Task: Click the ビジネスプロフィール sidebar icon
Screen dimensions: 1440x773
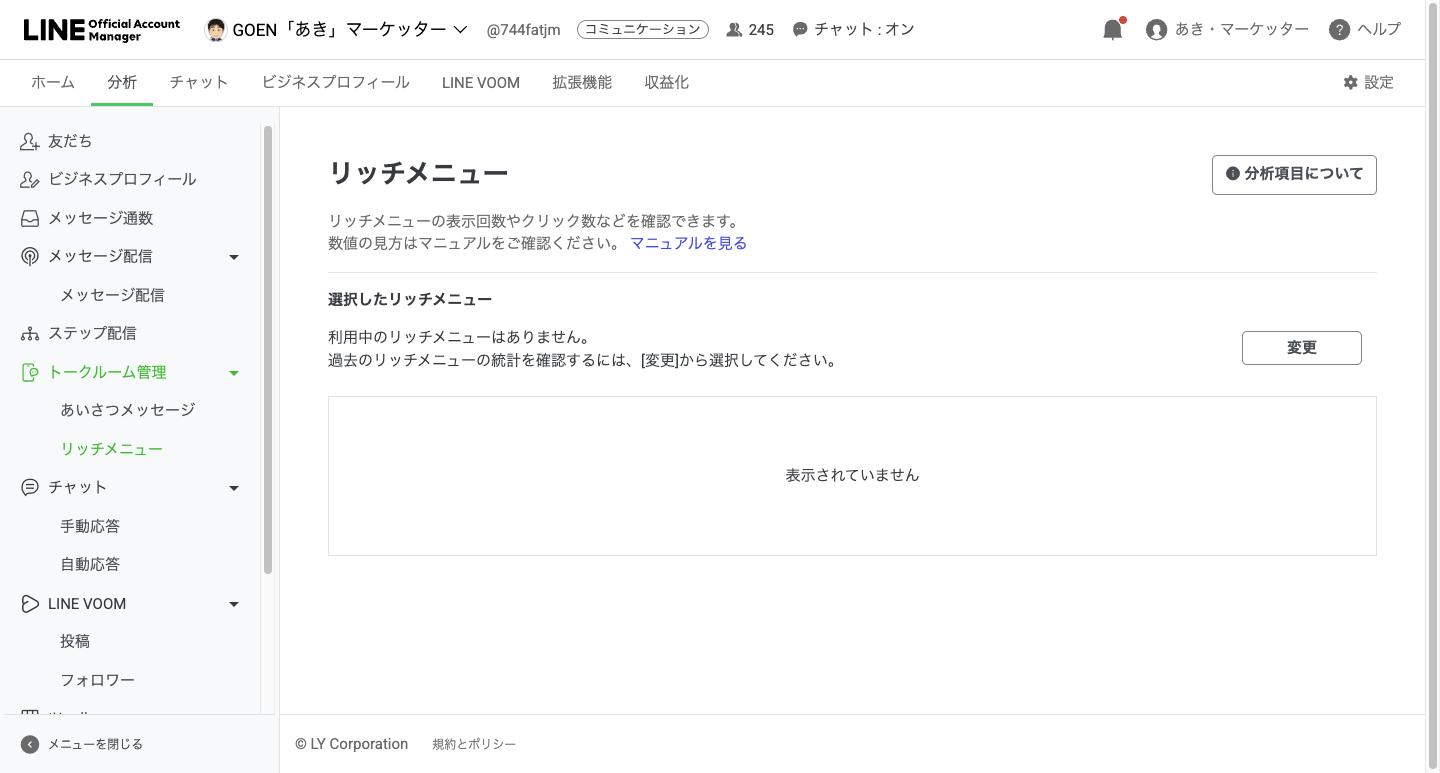Action: click(30, 180)
